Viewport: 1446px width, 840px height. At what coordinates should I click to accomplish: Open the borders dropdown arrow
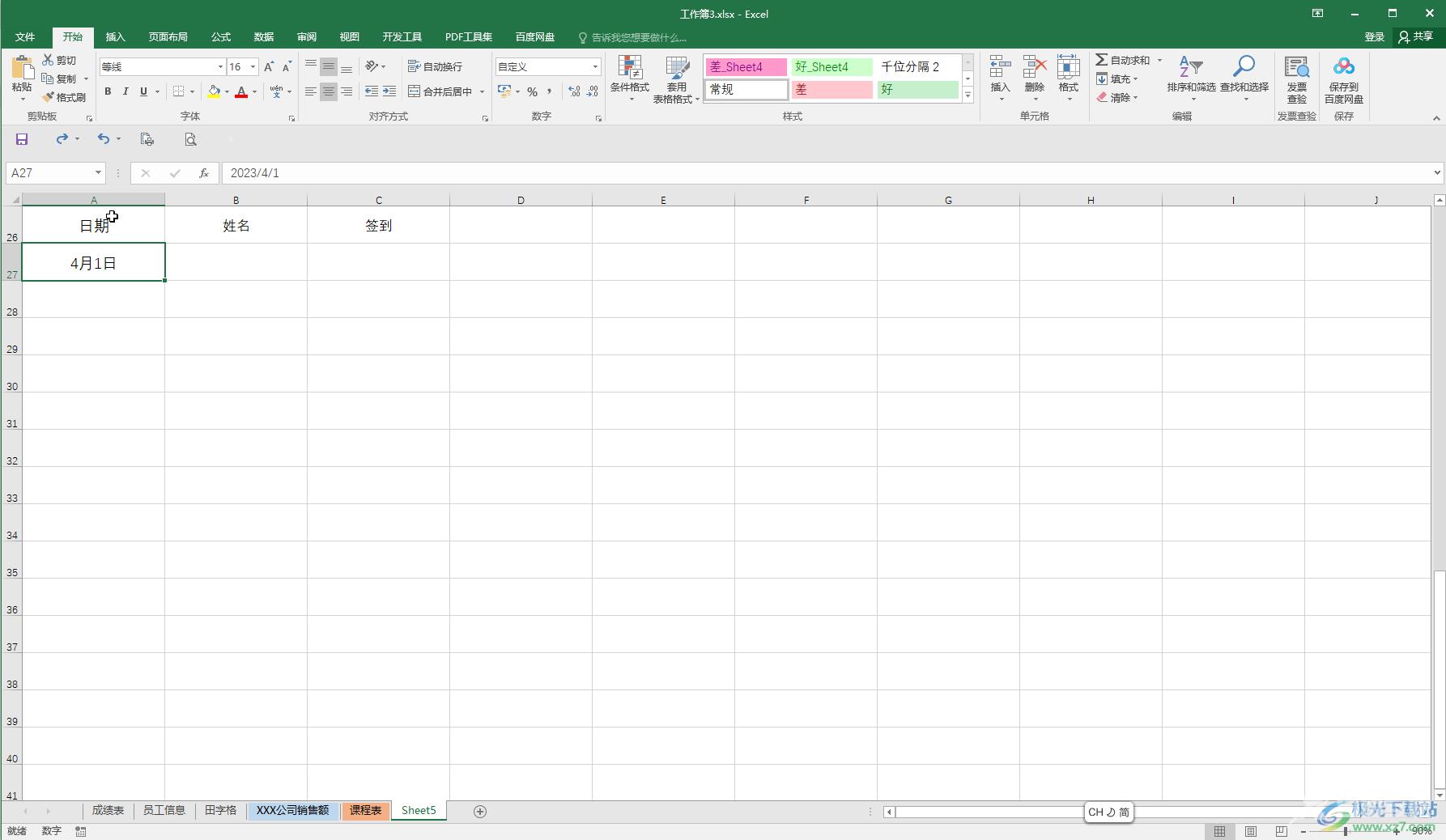[x=192, y=91]
